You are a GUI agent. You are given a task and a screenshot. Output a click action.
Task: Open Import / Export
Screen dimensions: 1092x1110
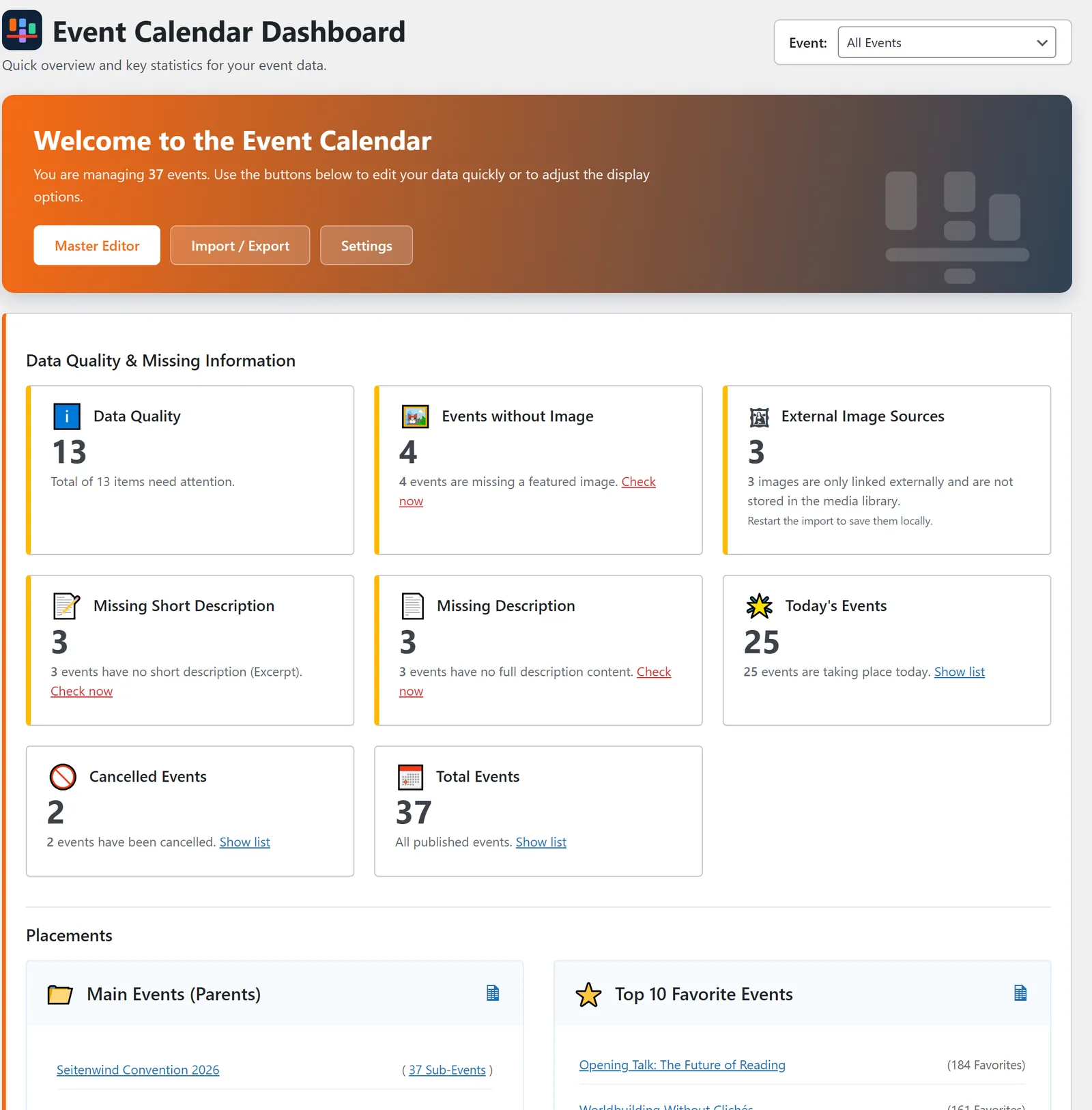[x=240, y=245]
